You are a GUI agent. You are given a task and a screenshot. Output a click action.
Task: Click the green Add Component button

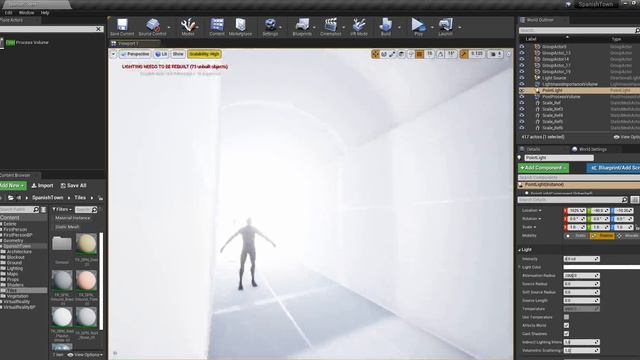[543, 168]
